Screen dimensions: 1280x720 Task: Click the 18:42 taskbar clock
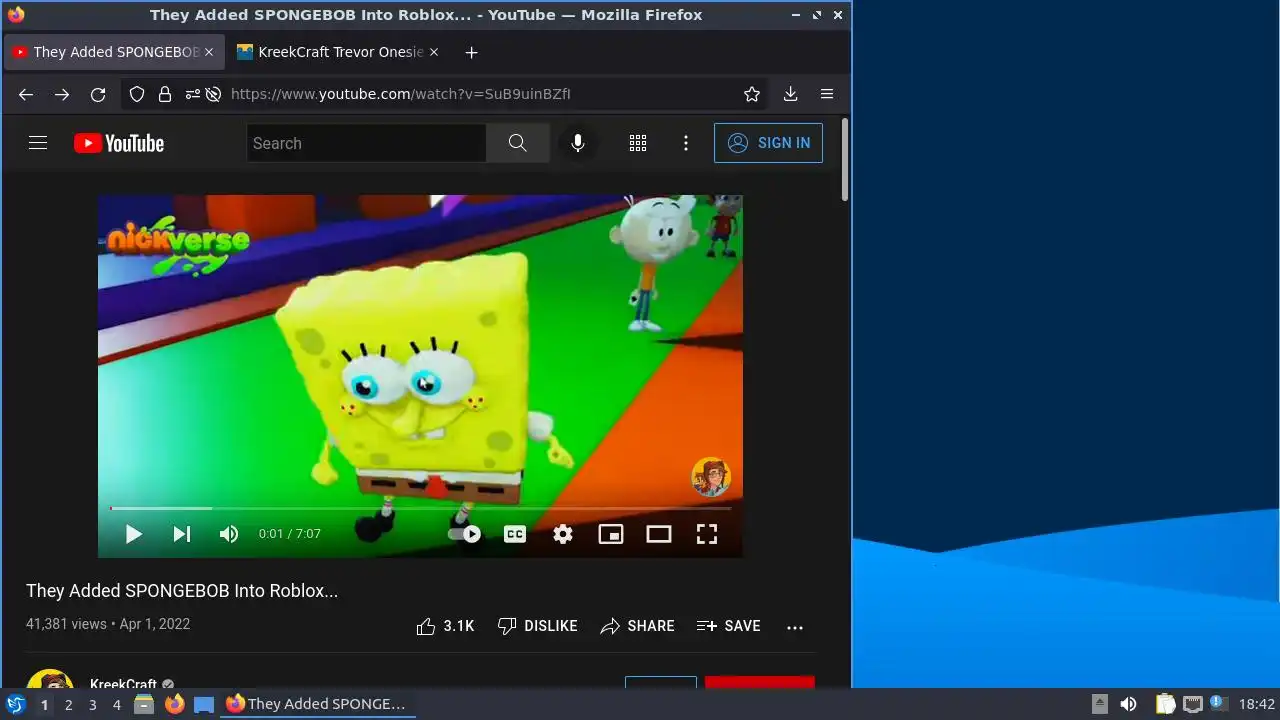click(x=1257, y=704)
